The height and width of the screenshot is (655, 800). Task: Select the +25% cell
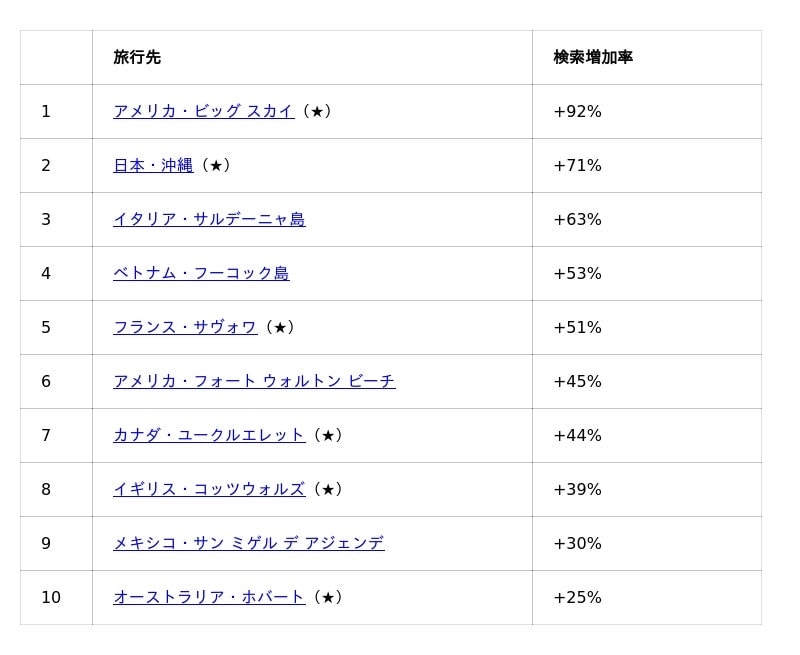tap(577, 598)
